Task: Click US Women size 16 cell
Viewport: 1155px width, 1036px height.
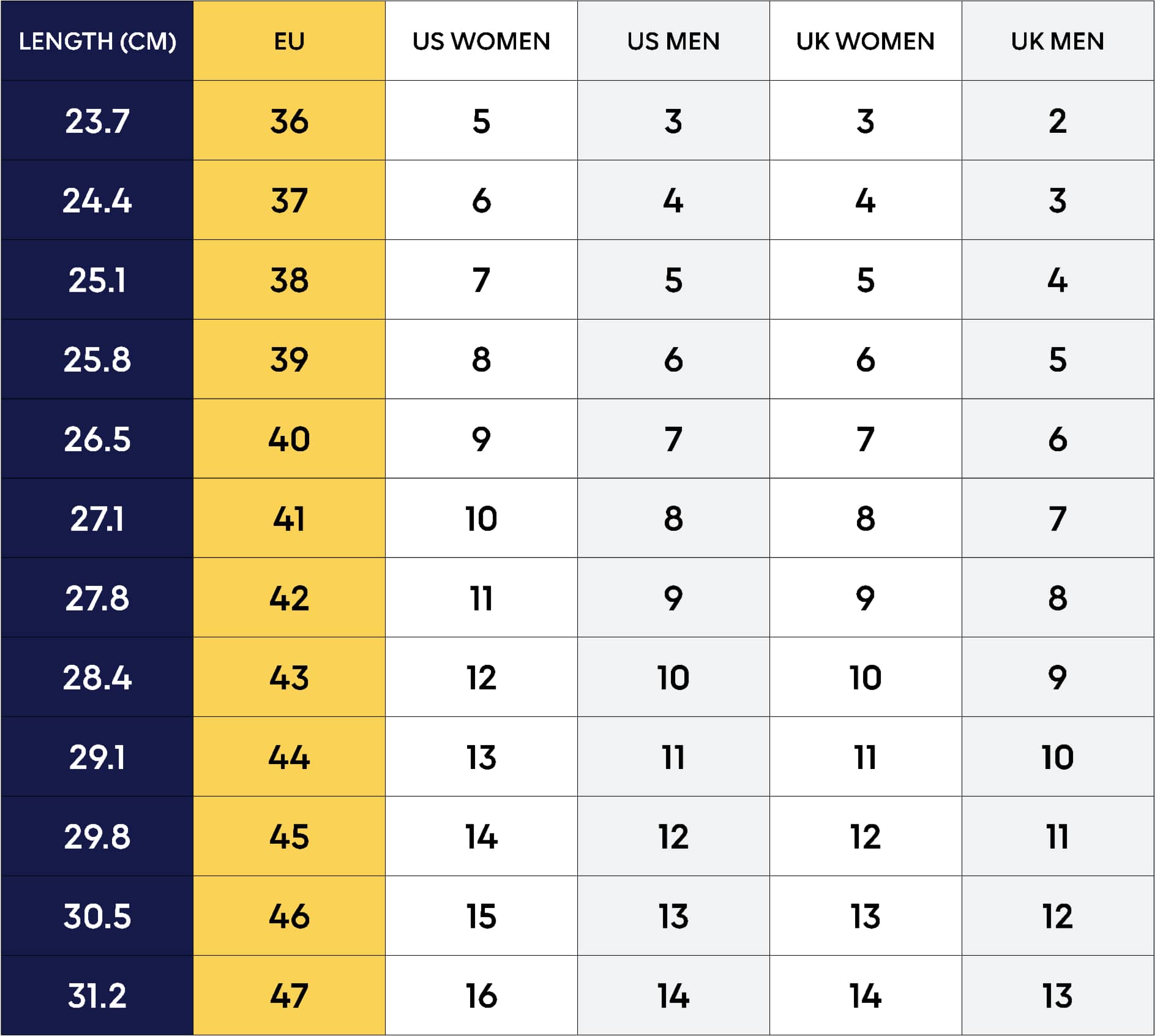Action: (x=481, y=996)
